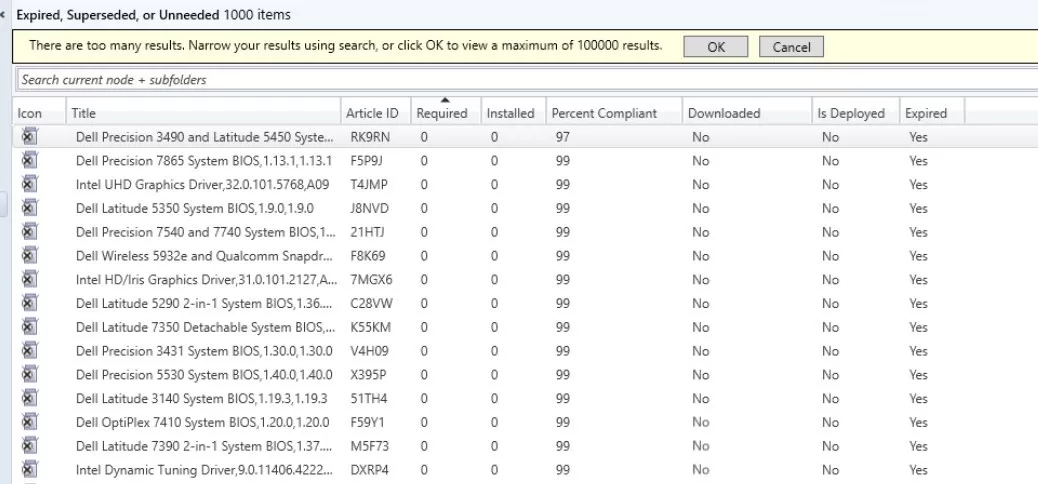Select Dell Precision 5530 System BIOS title
The image size is (1038, 484).
click(x=204, y=375)
